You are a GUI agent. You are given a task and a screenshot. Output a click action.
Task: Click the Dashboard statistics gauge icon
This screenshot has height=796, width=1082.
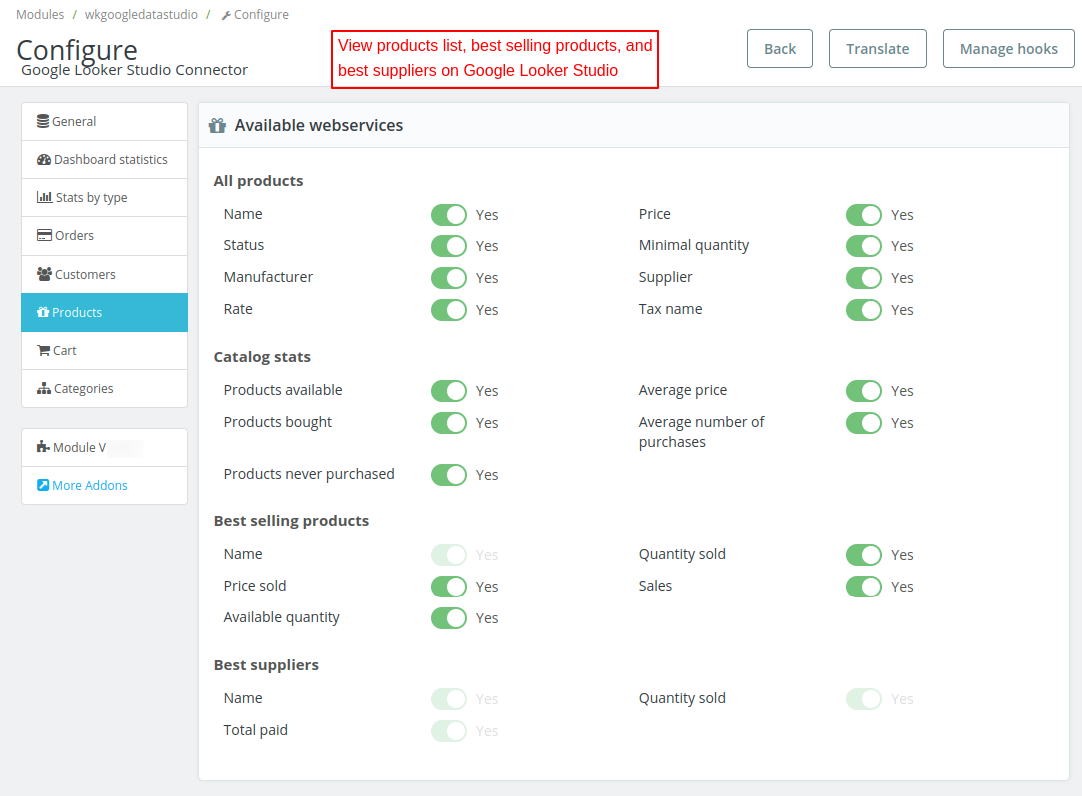[x=44, y=160]
